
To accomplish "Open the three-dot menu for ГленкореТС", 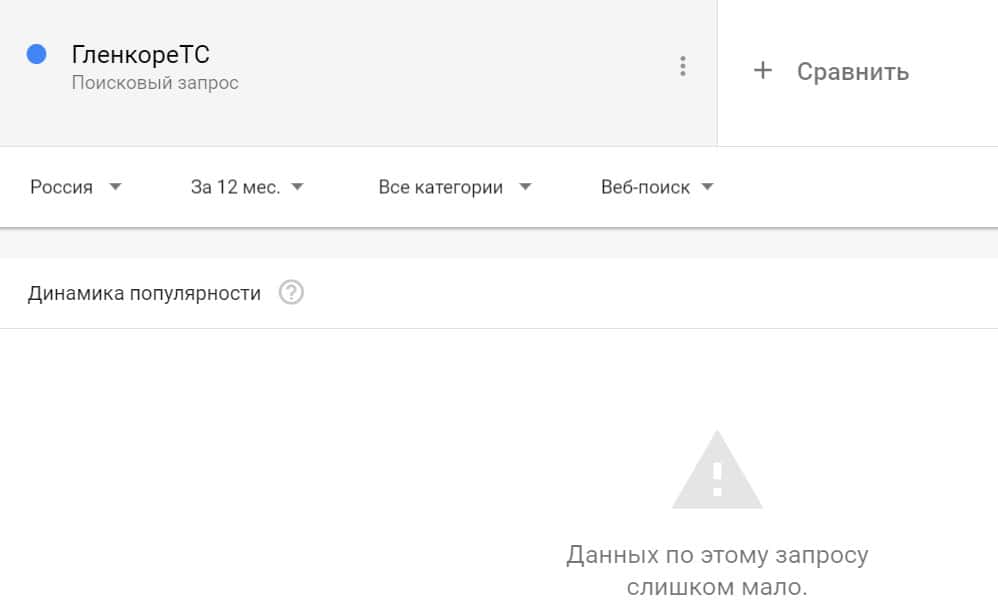I will tap(683, 67).
